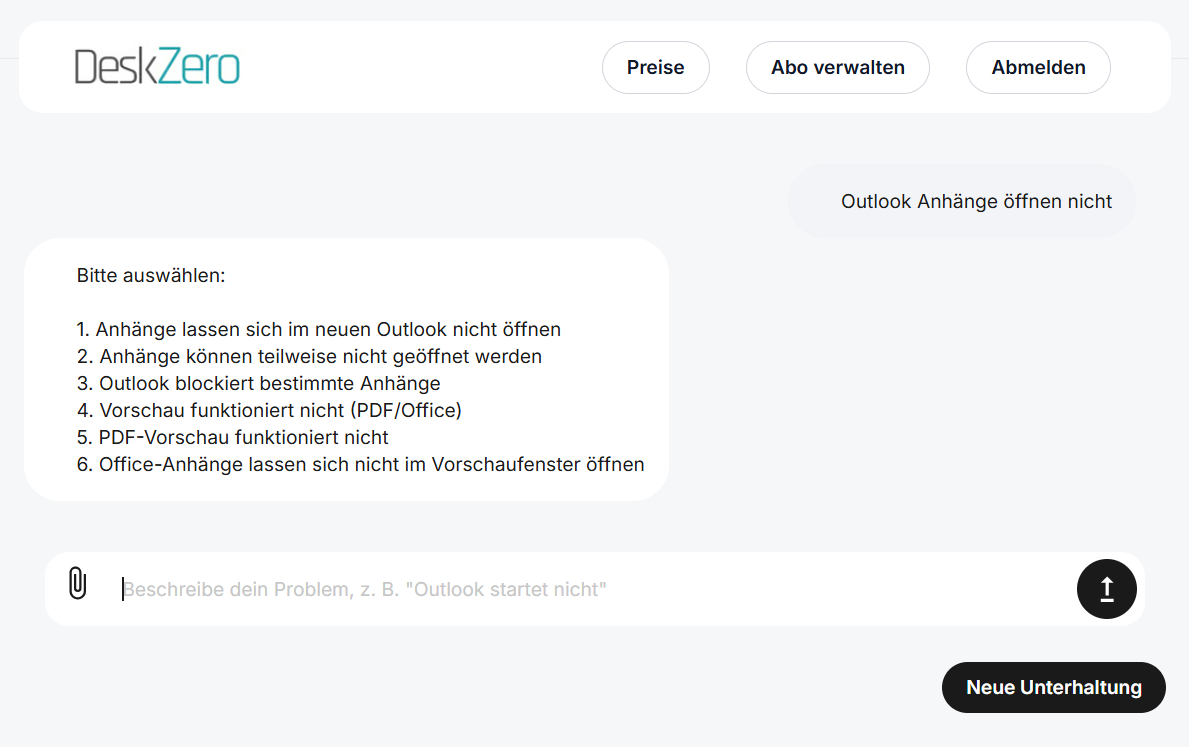
Task: Start a Neue Unterhaltung
Action: coord(1053,688)
